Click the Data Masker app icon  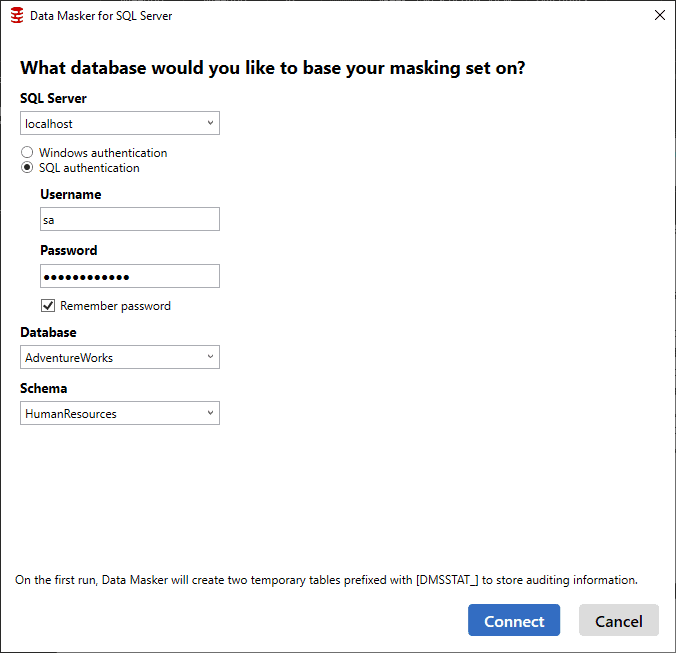17,16
